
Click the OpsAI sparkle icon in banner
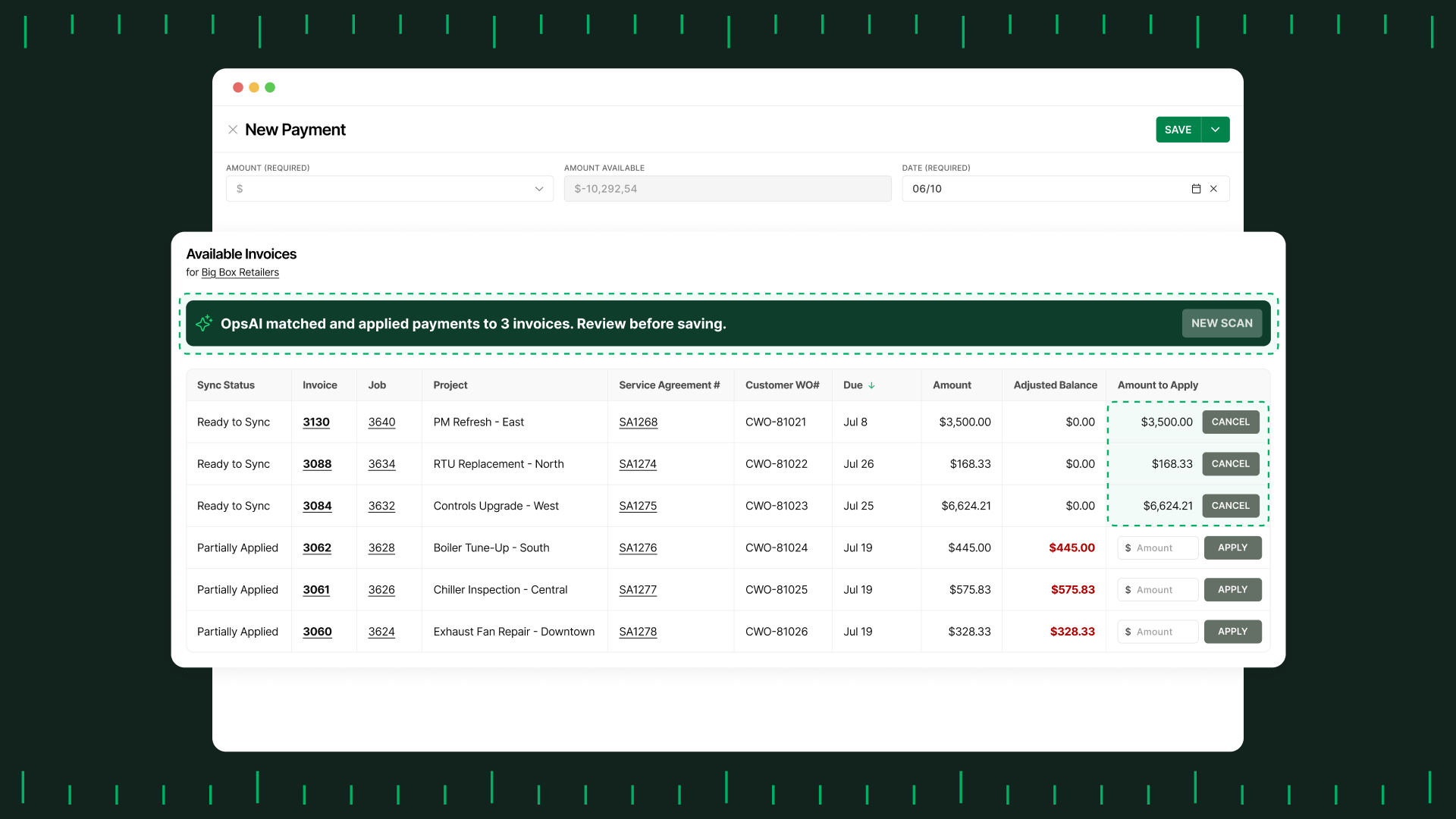click(x=204, y=323)
